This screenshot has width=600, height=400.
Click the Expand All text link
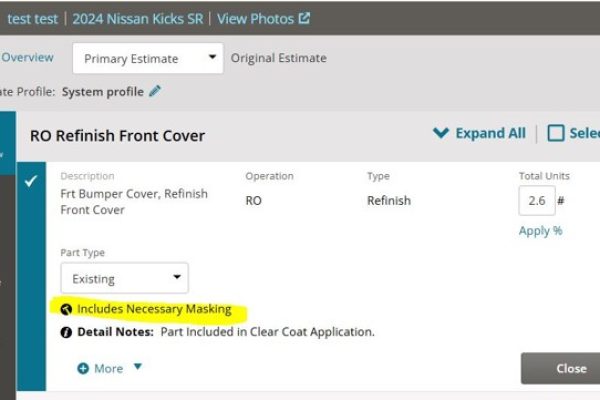(491, 133)
